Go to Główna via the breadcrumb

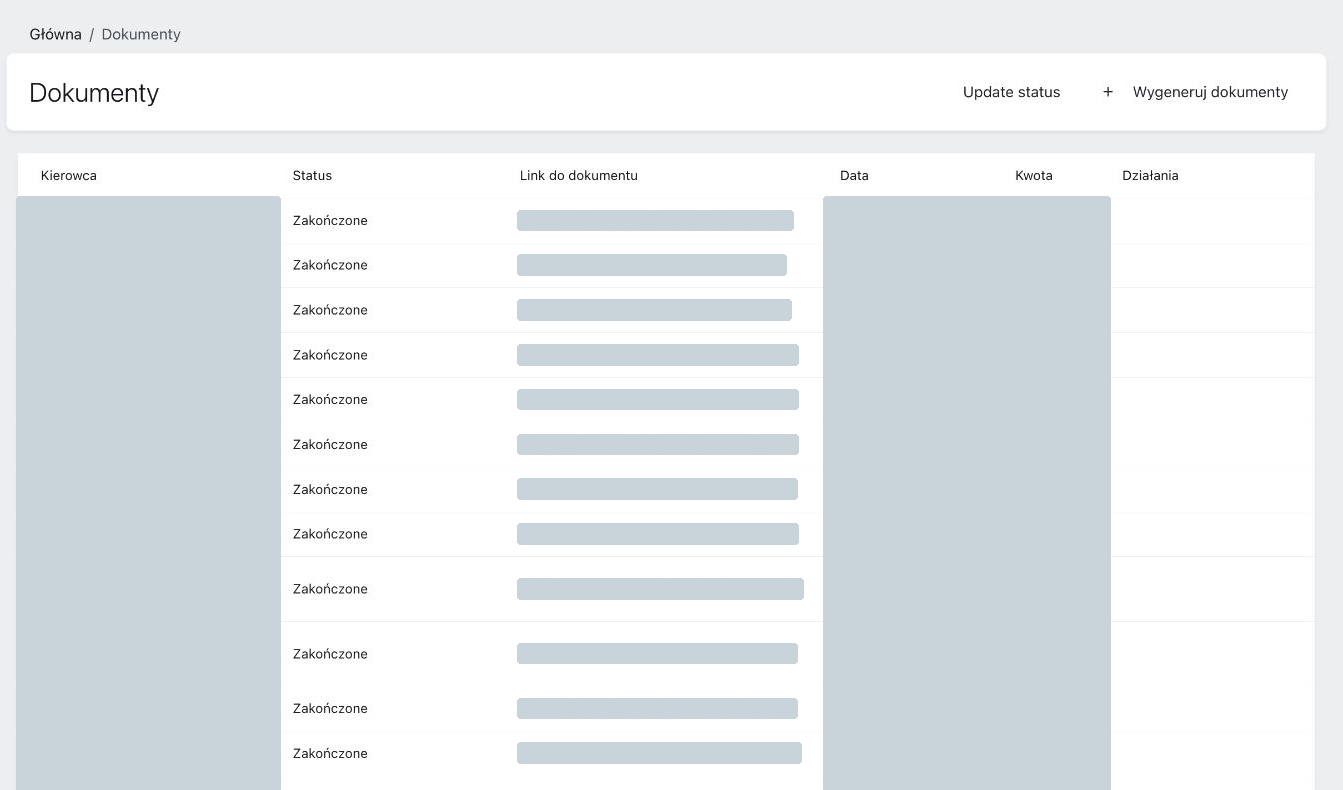click(x=56, y=34)
